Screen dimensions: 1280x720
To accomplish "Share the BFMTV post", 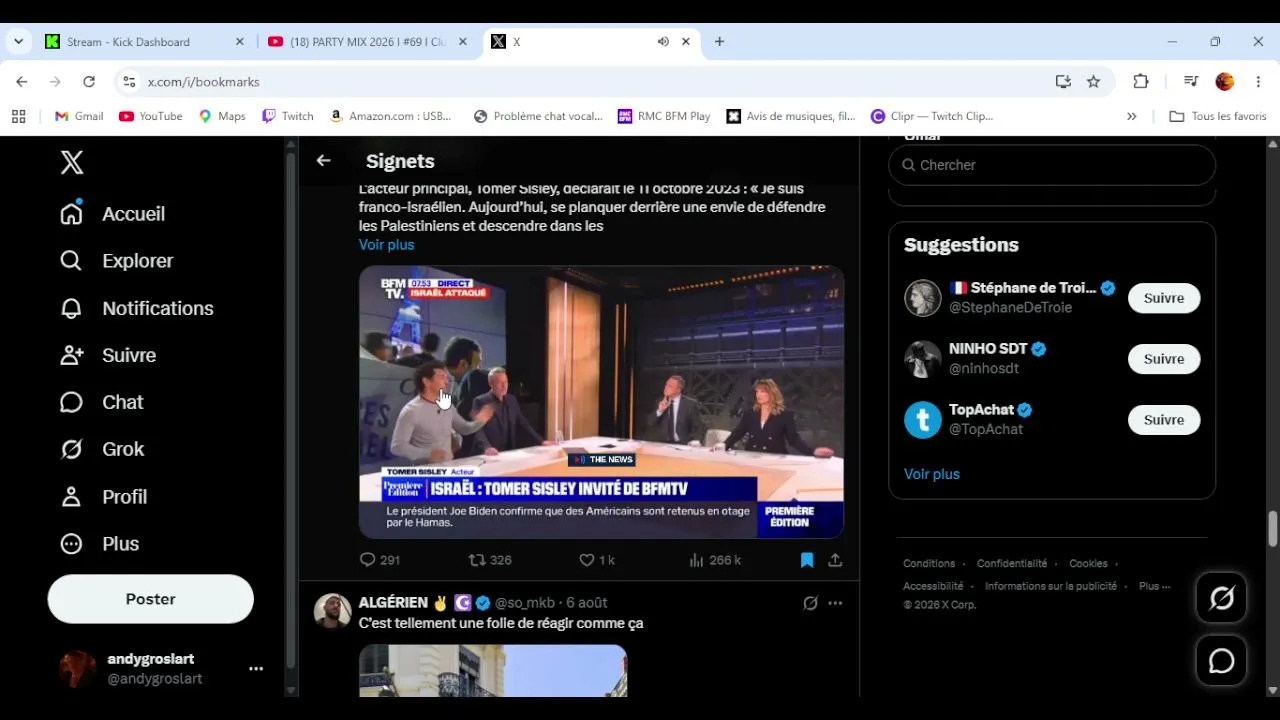I will [x=835, y=560].
